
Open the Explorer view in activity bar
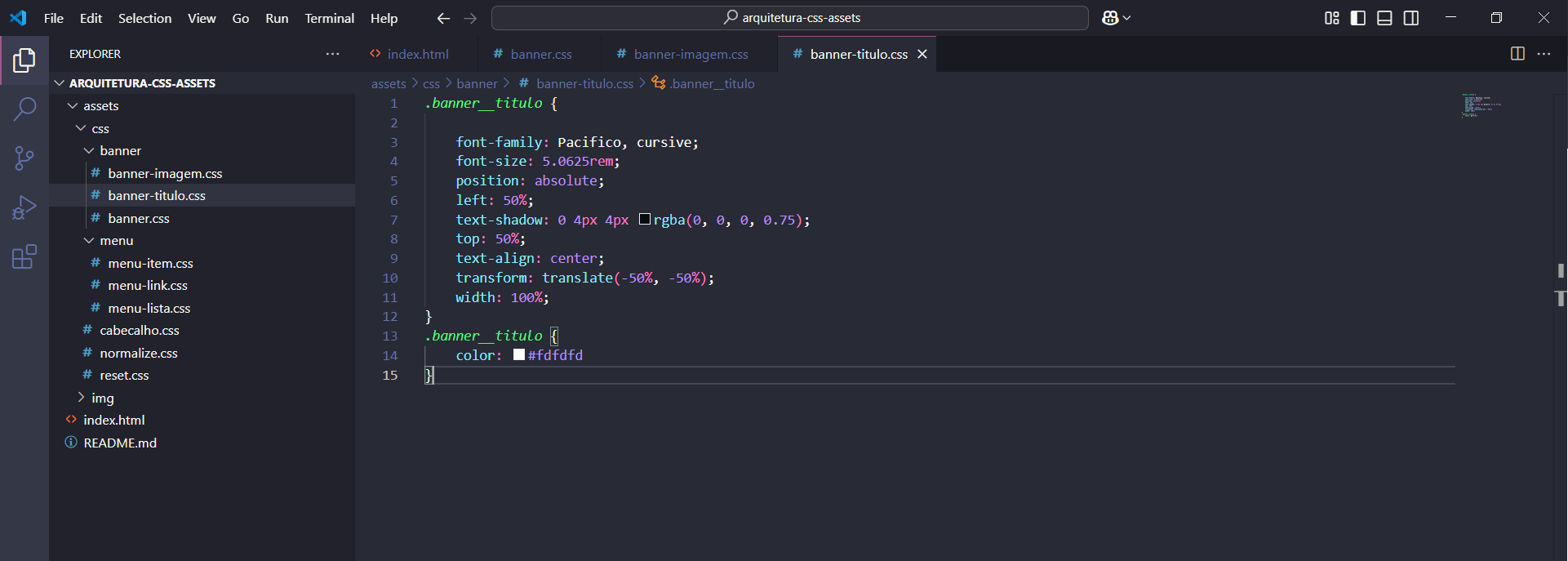point(24,60)
